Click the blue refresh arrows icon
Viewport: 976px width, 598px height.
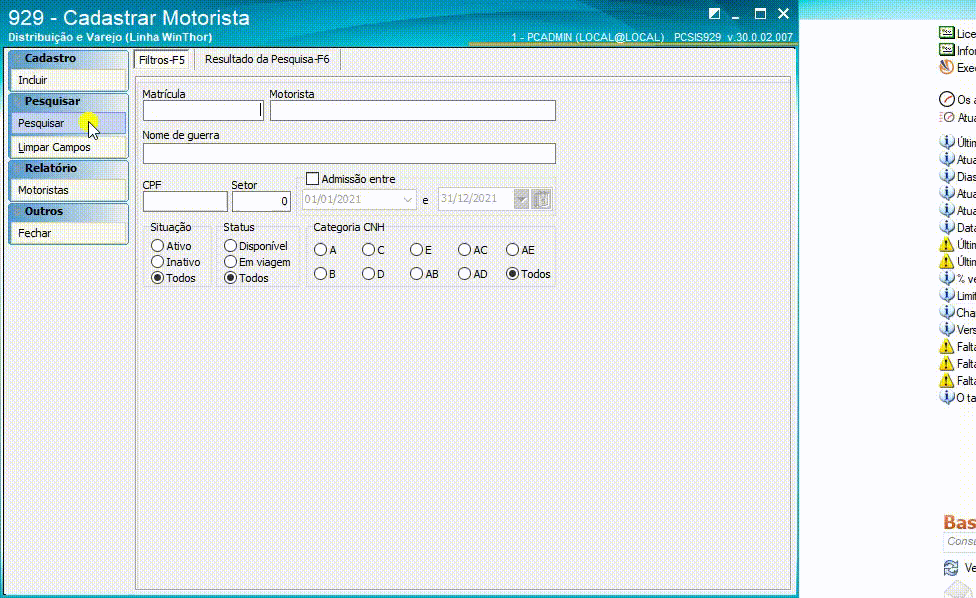[x=950, y=568]
